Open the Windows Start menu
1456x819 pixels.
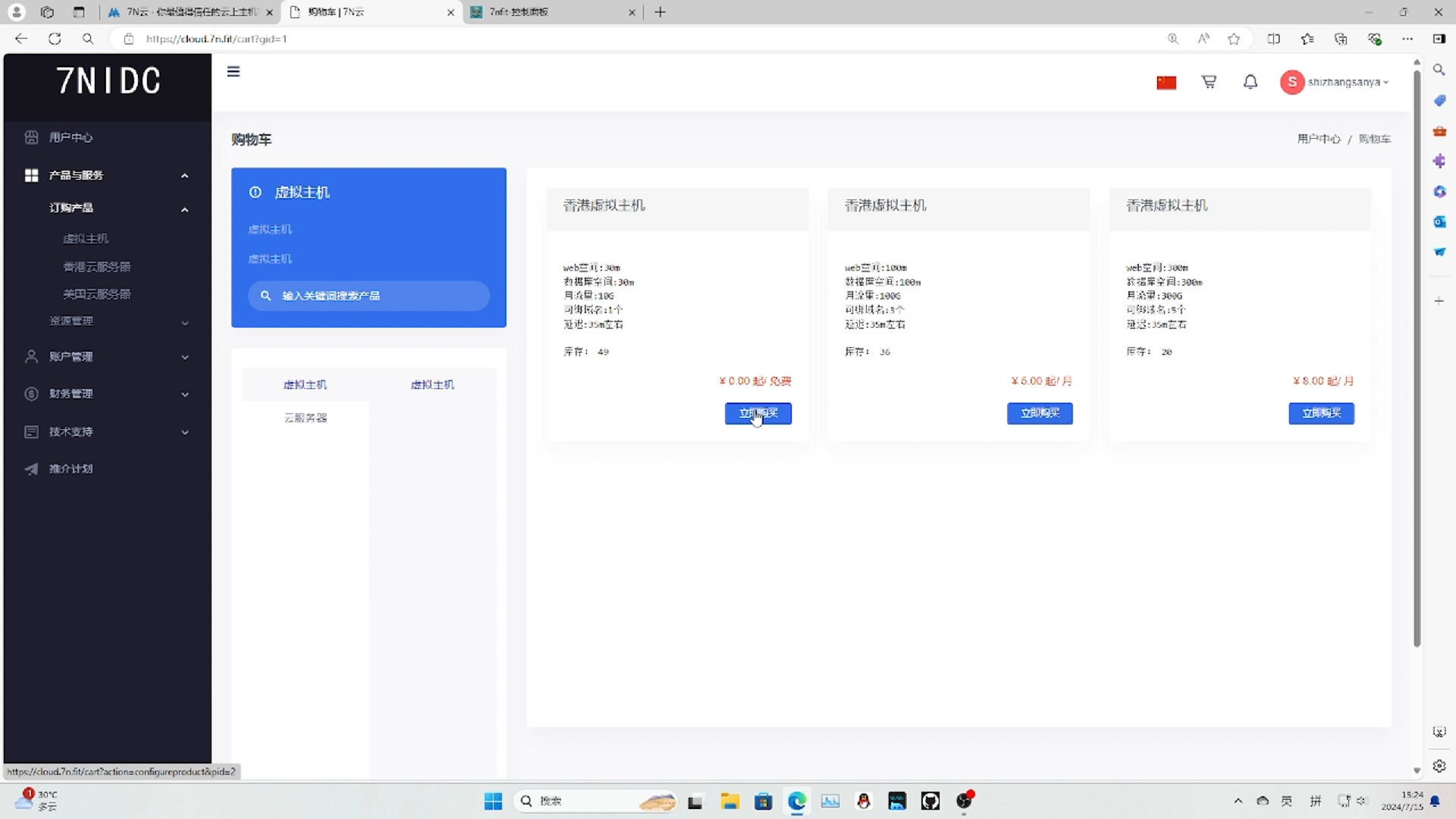point(493,801)
